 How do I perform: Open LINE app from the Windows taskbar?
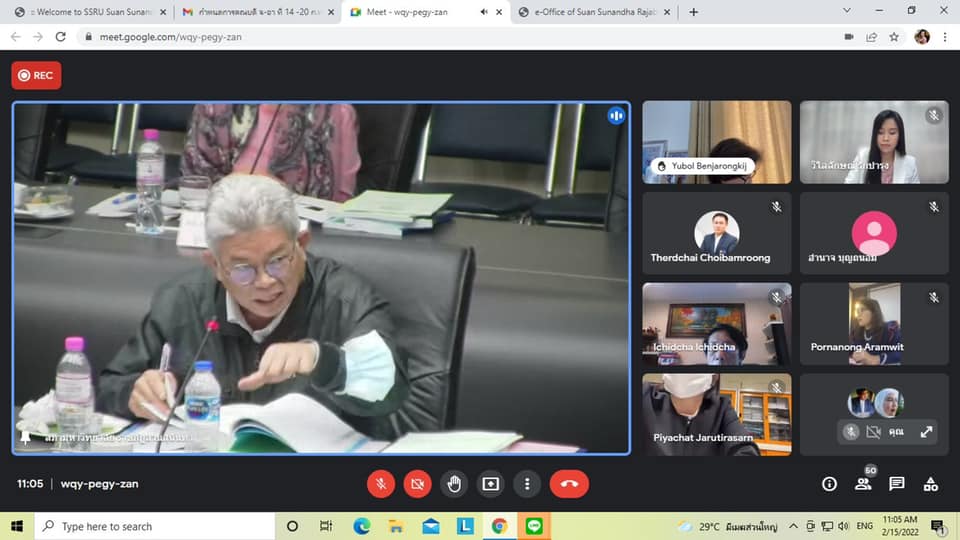click(533, 526)
